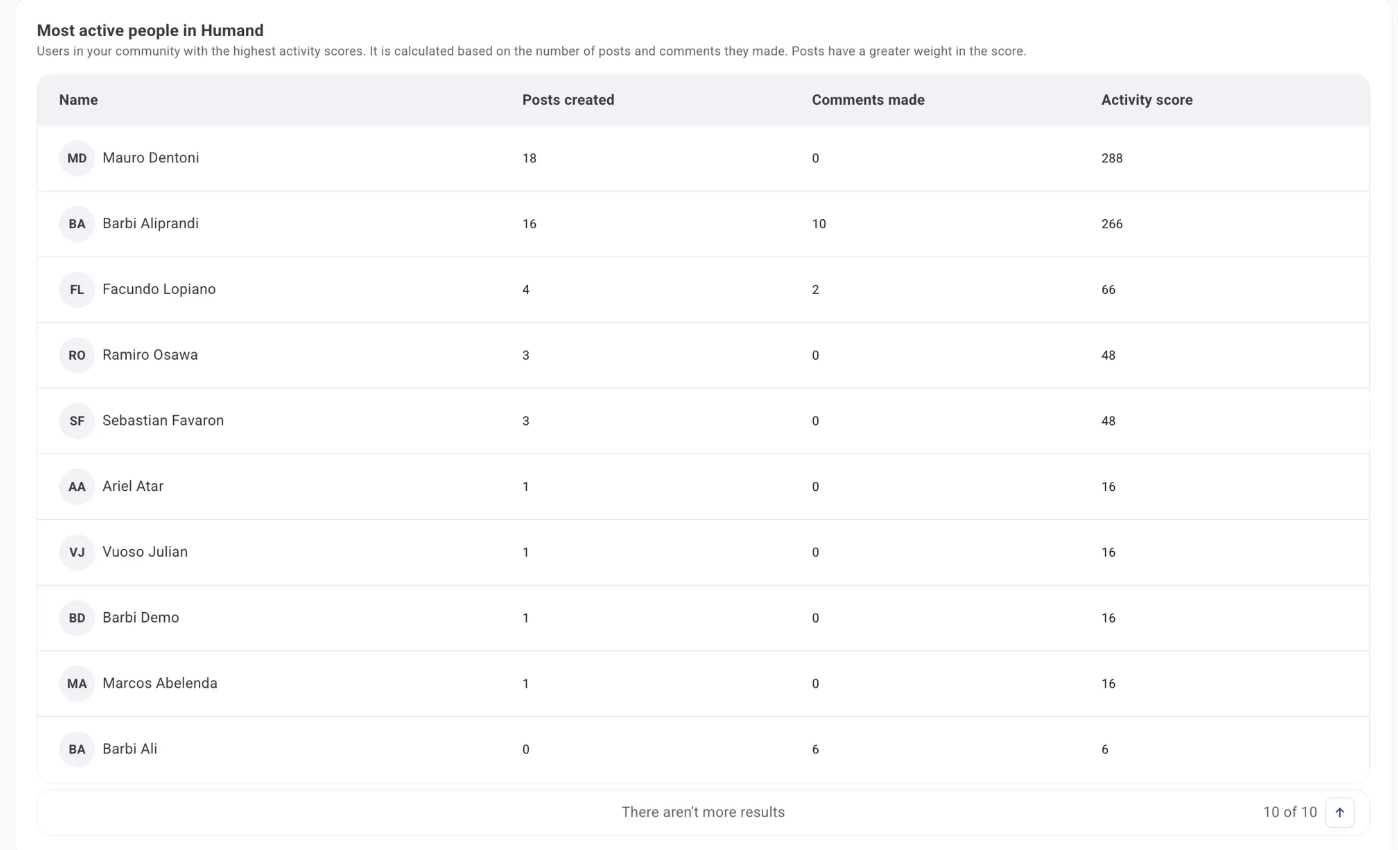Click Ariel Atar's AA avatar icon

click(77, 487)
